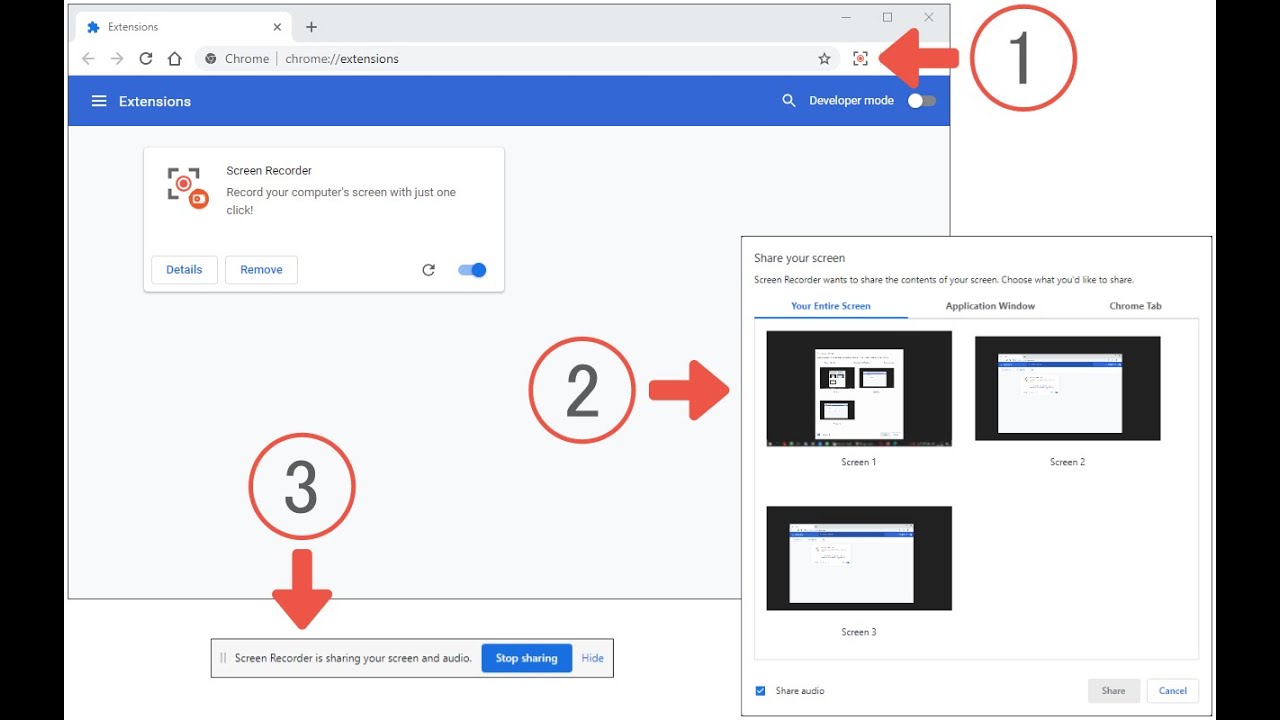Click the Share your screen heading

800,258
